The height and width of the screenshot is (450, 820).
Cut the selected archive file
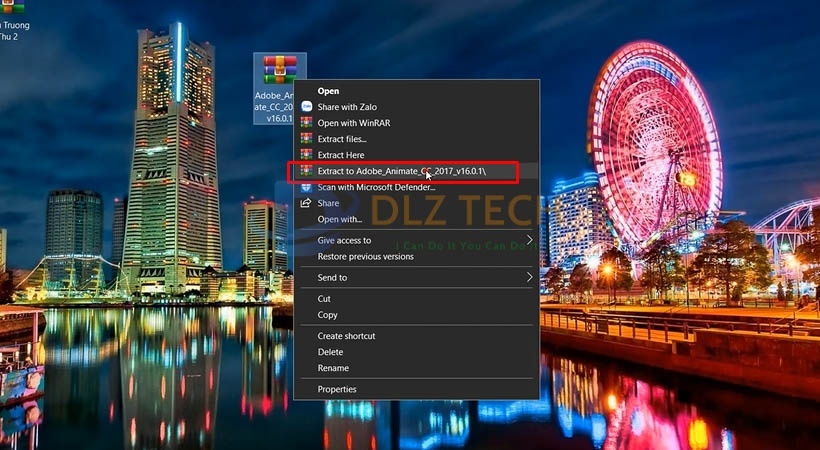[x=324, y=299]
